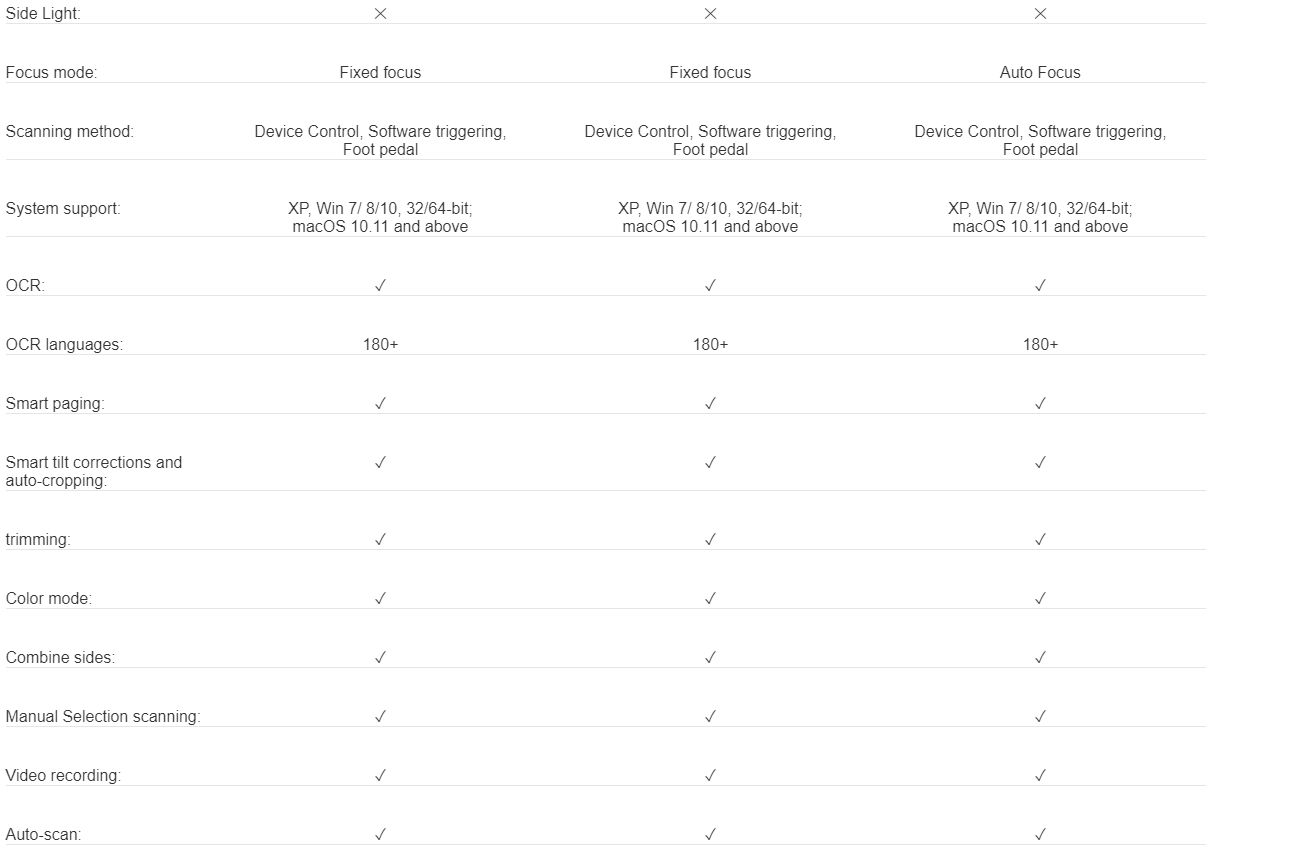The width and height of the screenshot is (1304, 861).
Task: Click Combine sides checkmark in third column
Action: pyautogui.click(x=1040, y=657)
